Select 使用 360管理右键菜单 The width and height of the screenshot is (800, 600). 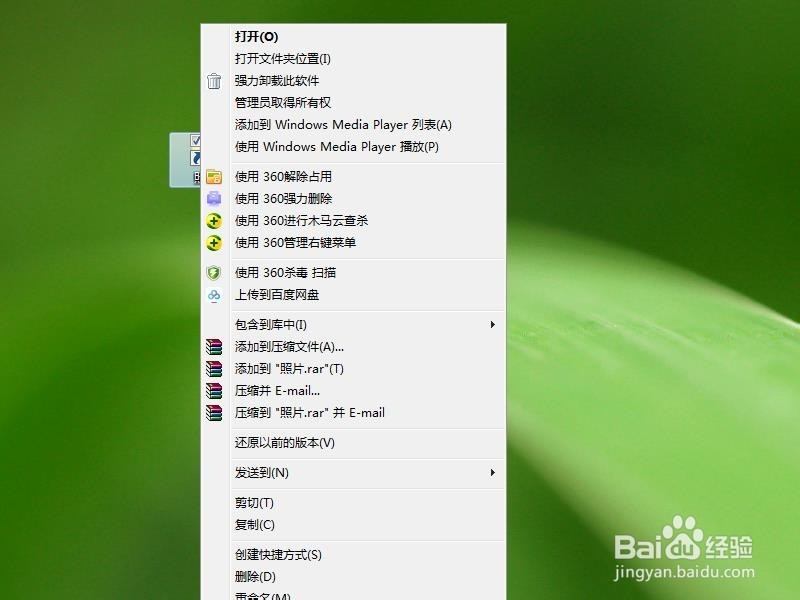(x=353, y=242)
